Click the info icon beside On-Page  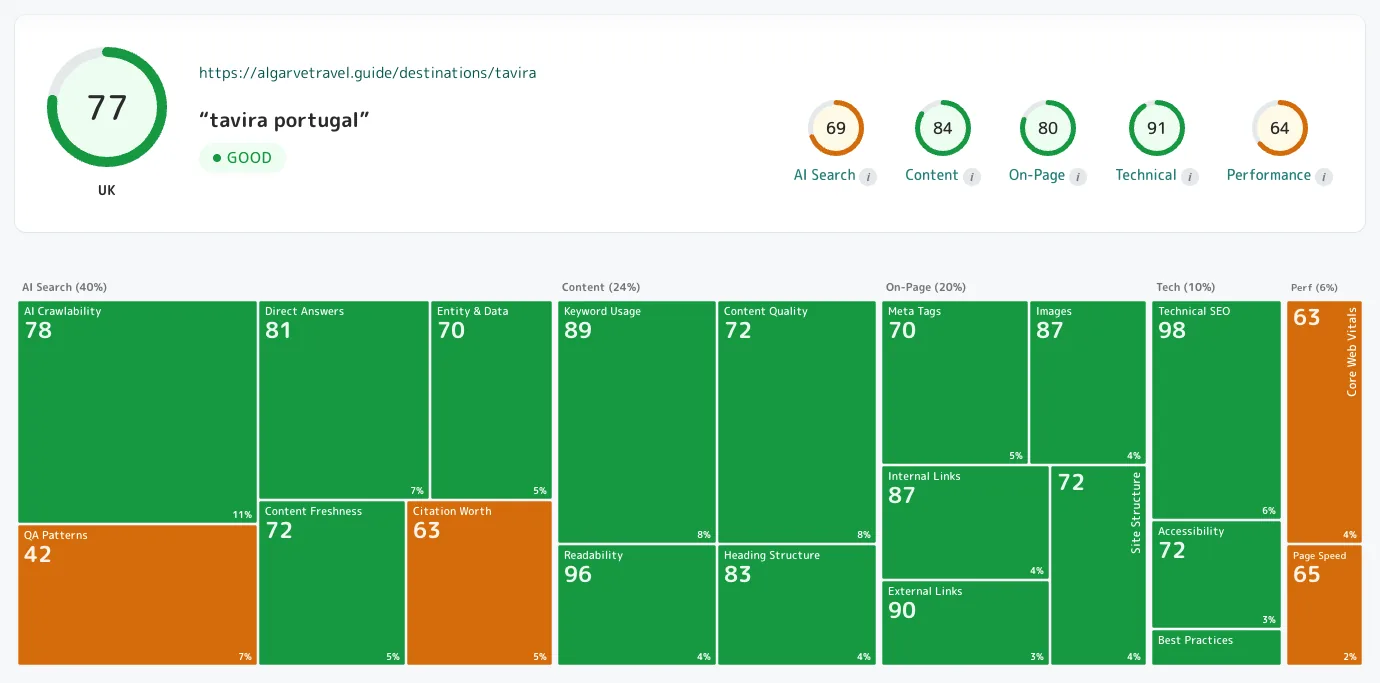[1078, 177]
